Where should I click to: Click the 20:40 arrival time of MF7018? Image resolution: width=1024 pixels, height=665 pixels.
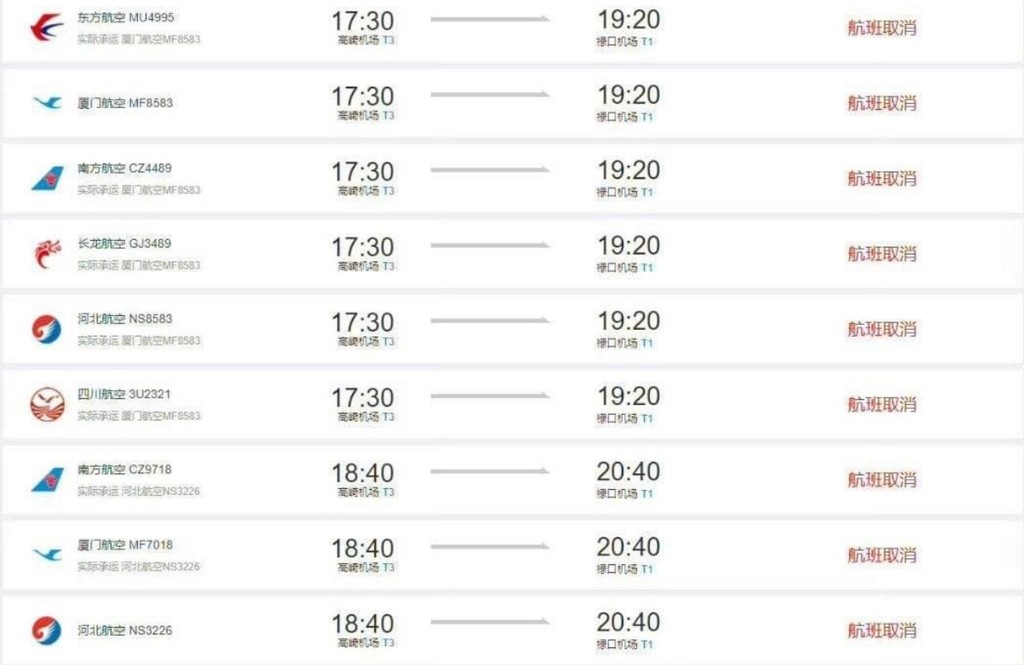tap(628, 547)
